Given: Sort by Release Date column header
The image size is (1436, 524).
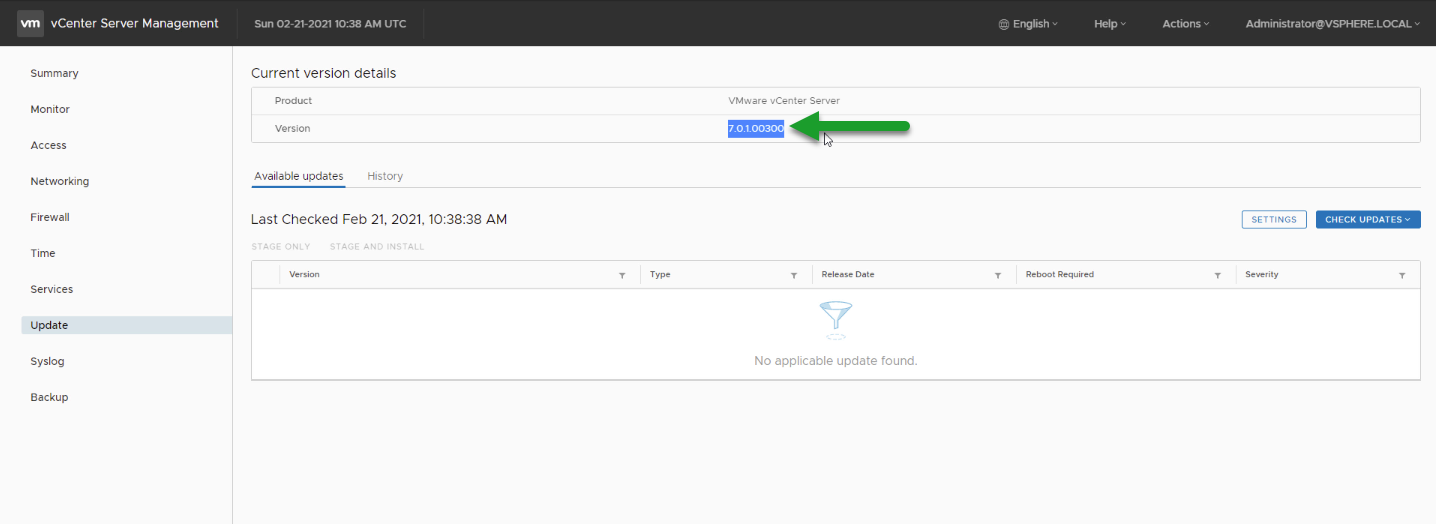Looking at the screenshot, I should click(x=848, y=274).
